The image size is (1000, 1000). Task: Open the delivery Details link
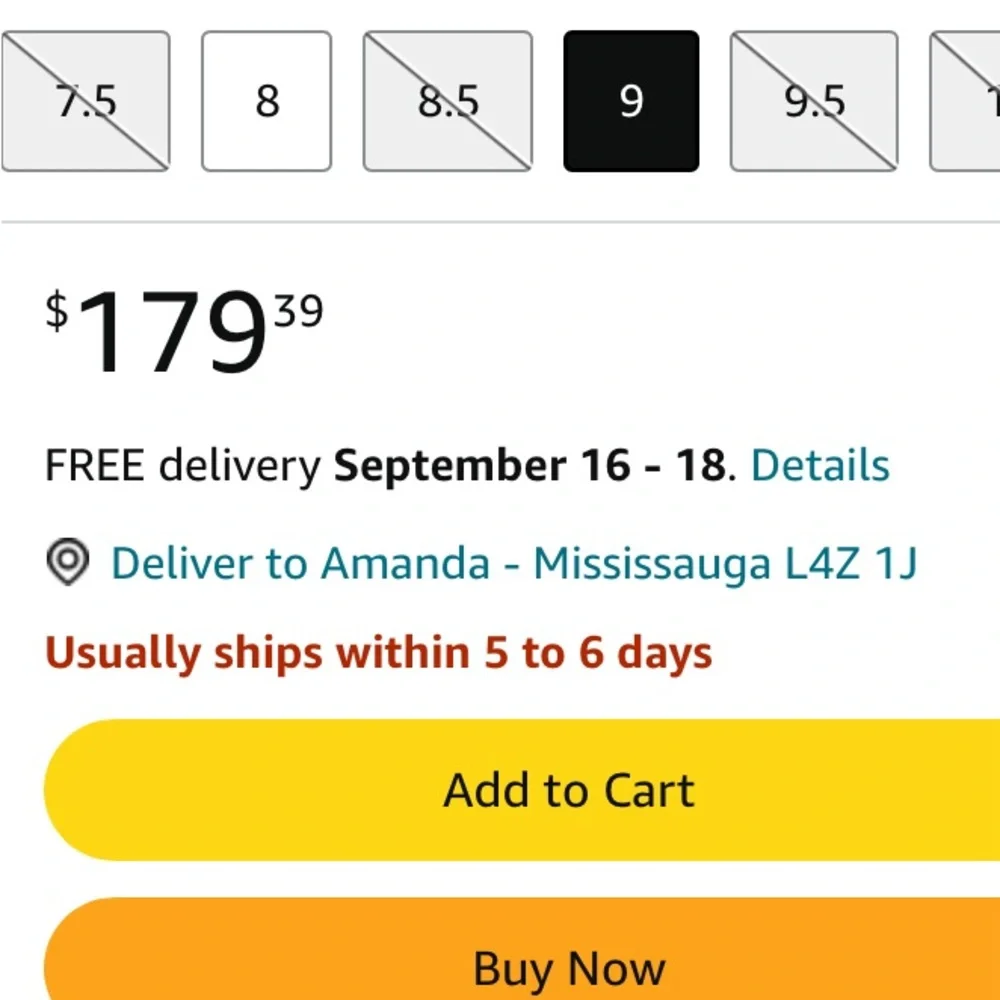(x=820, y=466)
